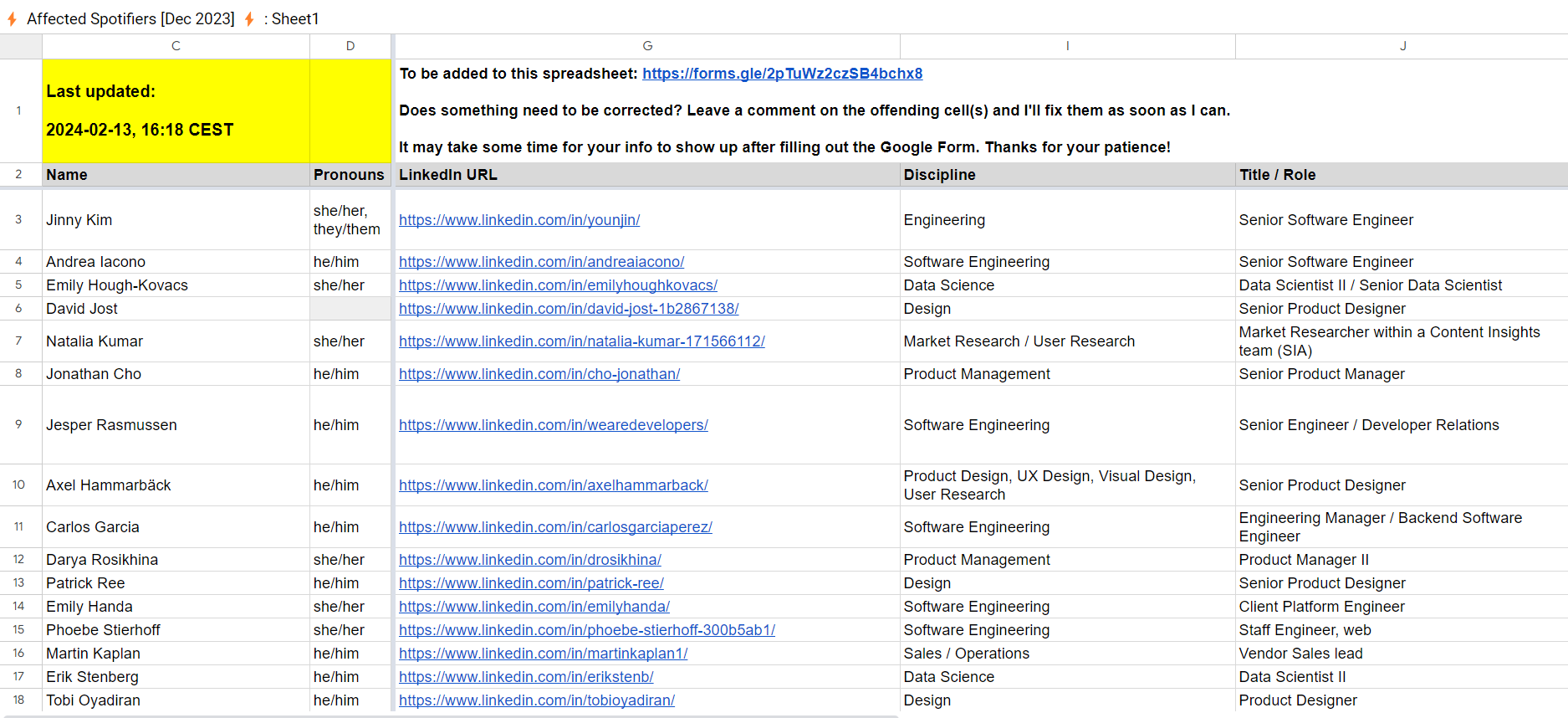Select 'Market Research / User Research' cell
Screen dimensions: 1568x718
[1068, 341]
